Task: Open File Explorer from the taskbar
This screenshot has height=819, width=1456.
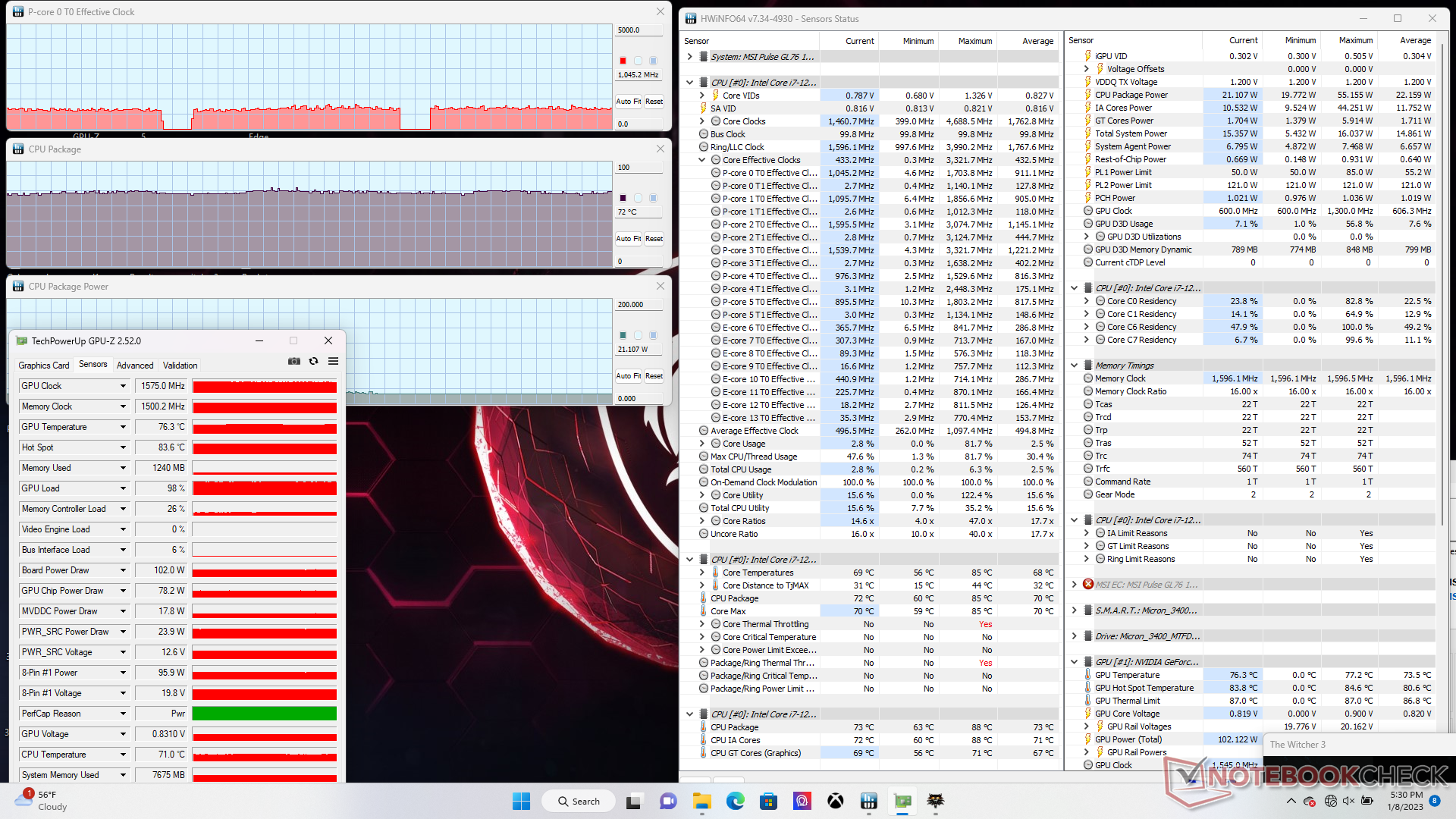Action: tap(701, 801)
